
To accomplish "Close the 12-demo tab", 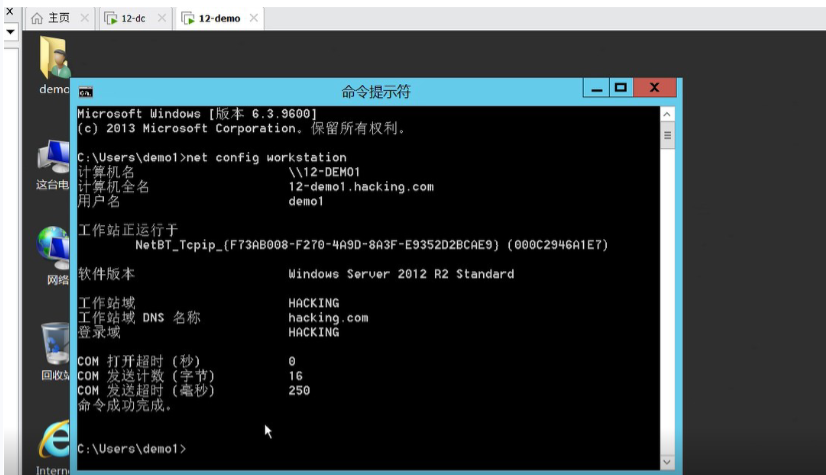I will (x=253, y=19).
